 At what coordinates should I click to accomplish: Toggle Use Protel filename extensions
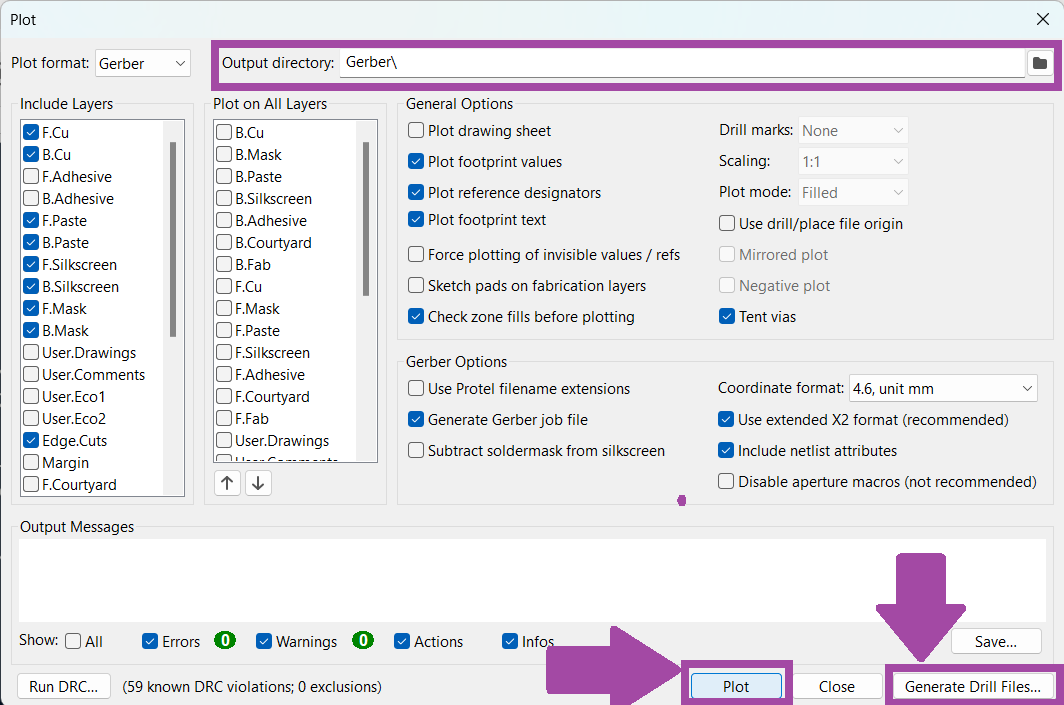tap(416, 389)
